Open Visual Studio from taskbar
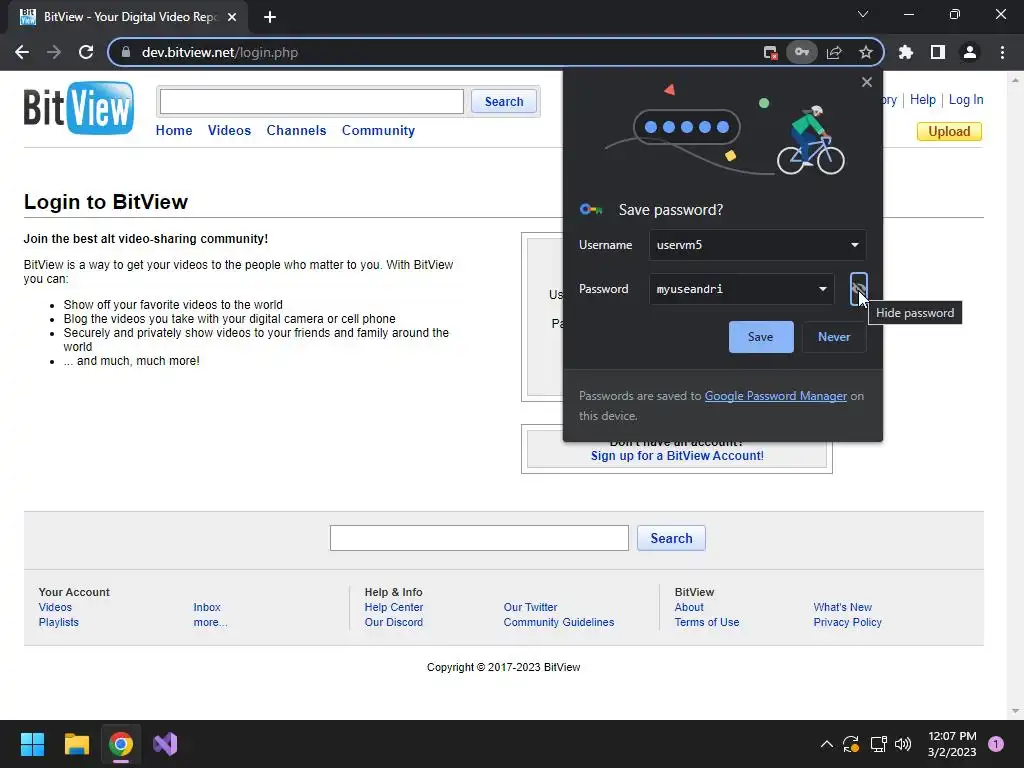 click(x=165, y=744)
